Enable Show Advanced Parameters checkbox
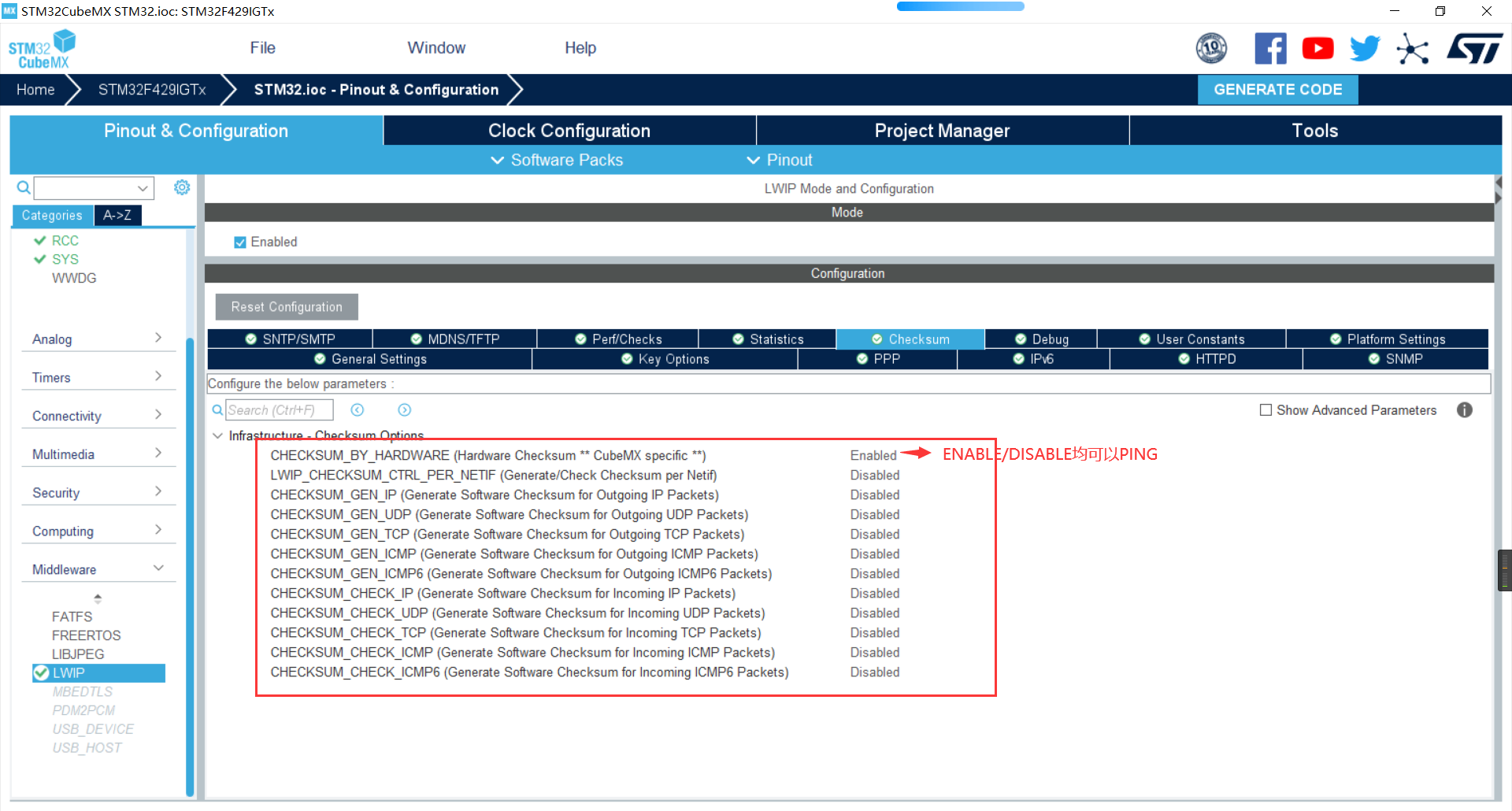The width and height of the screenshot is (1512, 811). point(1266,410)
